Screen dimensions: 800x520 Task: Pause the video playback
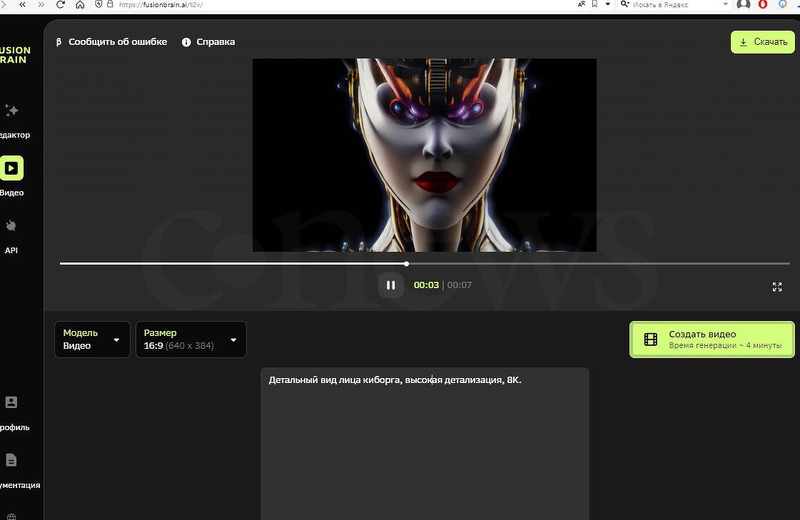click(x=390, y=285)
